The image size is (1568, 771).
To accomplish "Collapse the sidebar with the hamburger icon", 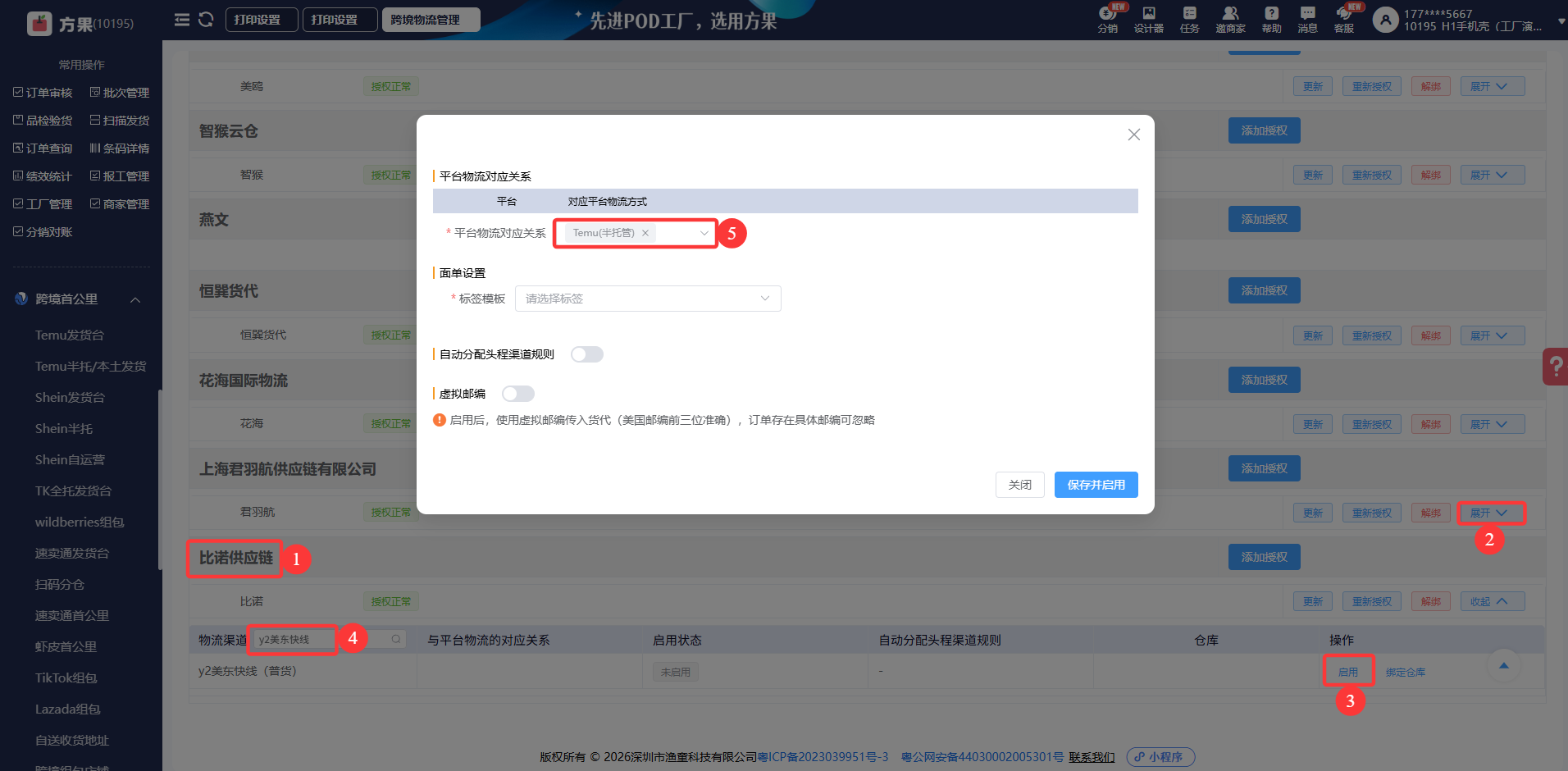I will (x=182, y=19).
